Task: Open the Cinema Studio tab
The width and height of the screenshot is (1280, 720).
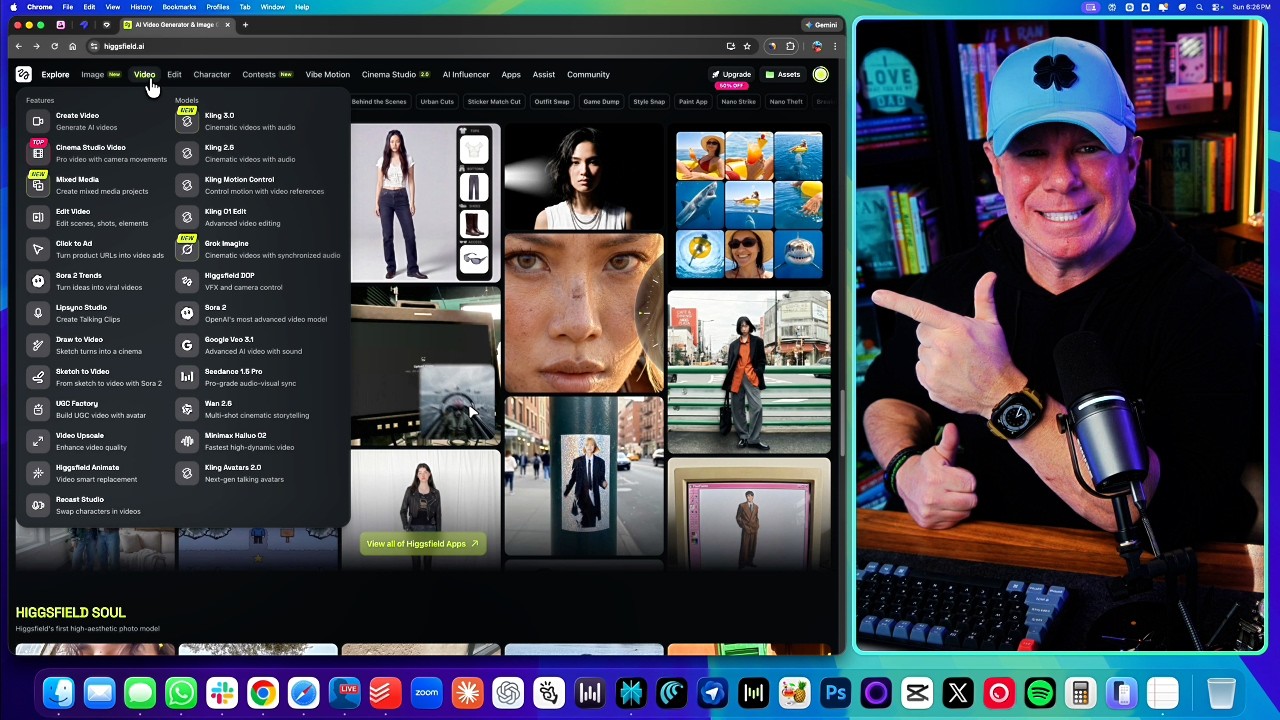Action: point(389,74)
